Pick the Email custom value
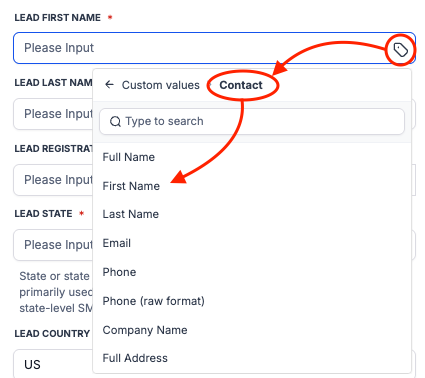The height and width of the screenshot is (378, 425). tap(117, 243)
